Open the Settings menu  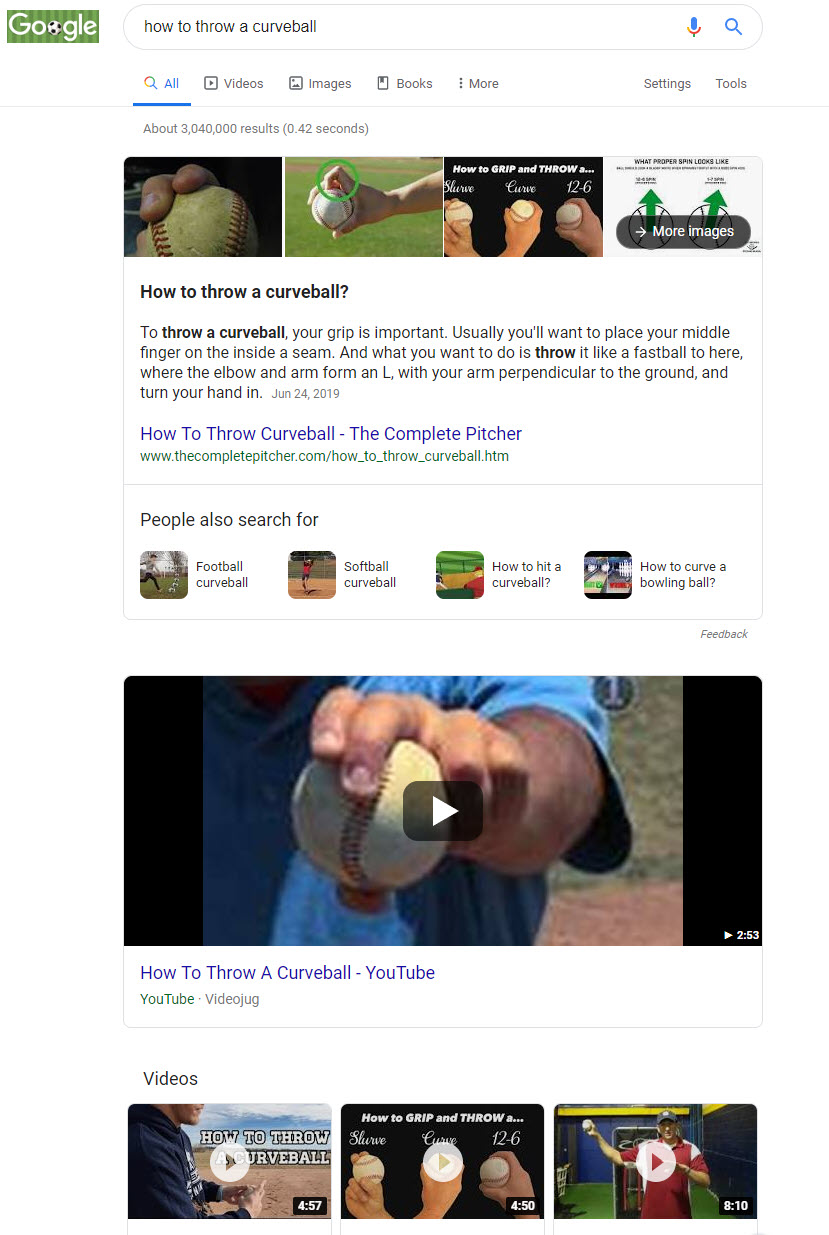tap(667, 84)
